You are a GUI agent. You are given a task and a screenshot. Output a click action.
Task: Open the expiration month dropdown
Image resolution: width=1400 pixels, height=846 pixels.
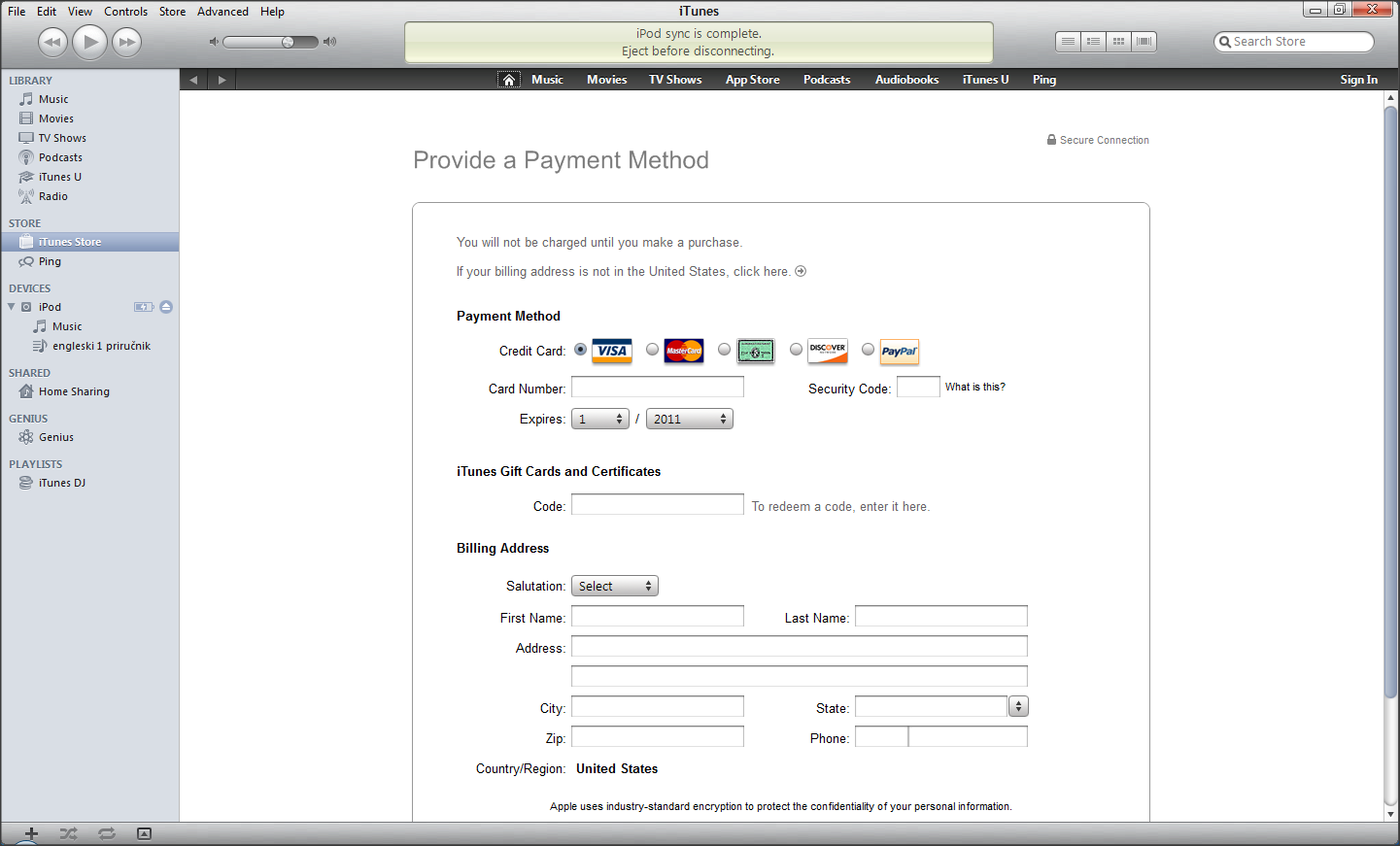[x=600, y=419]
